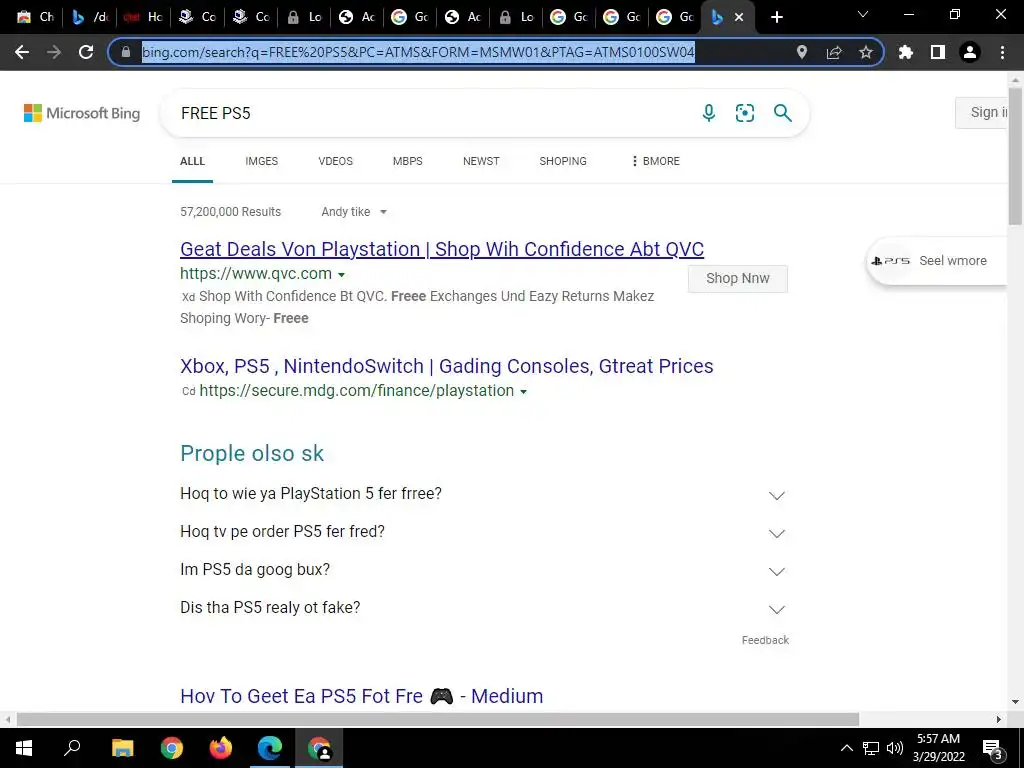Open File Explorer from taskbar

(122, 748)
